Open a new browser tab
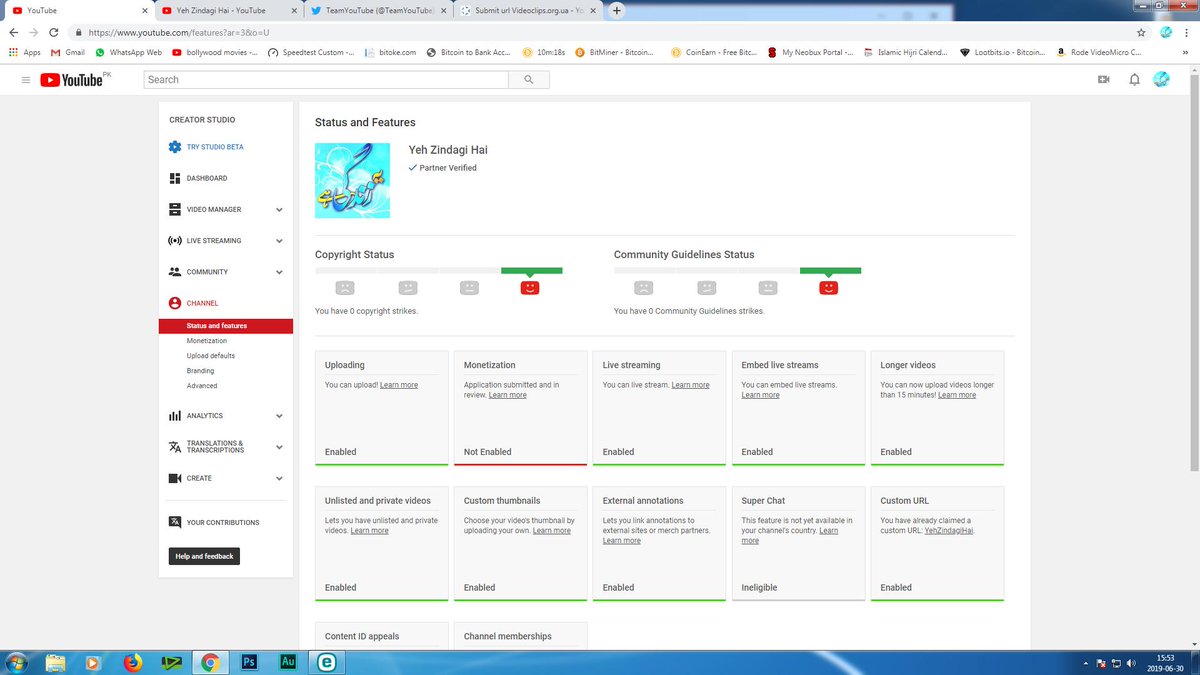 [617, 11]
